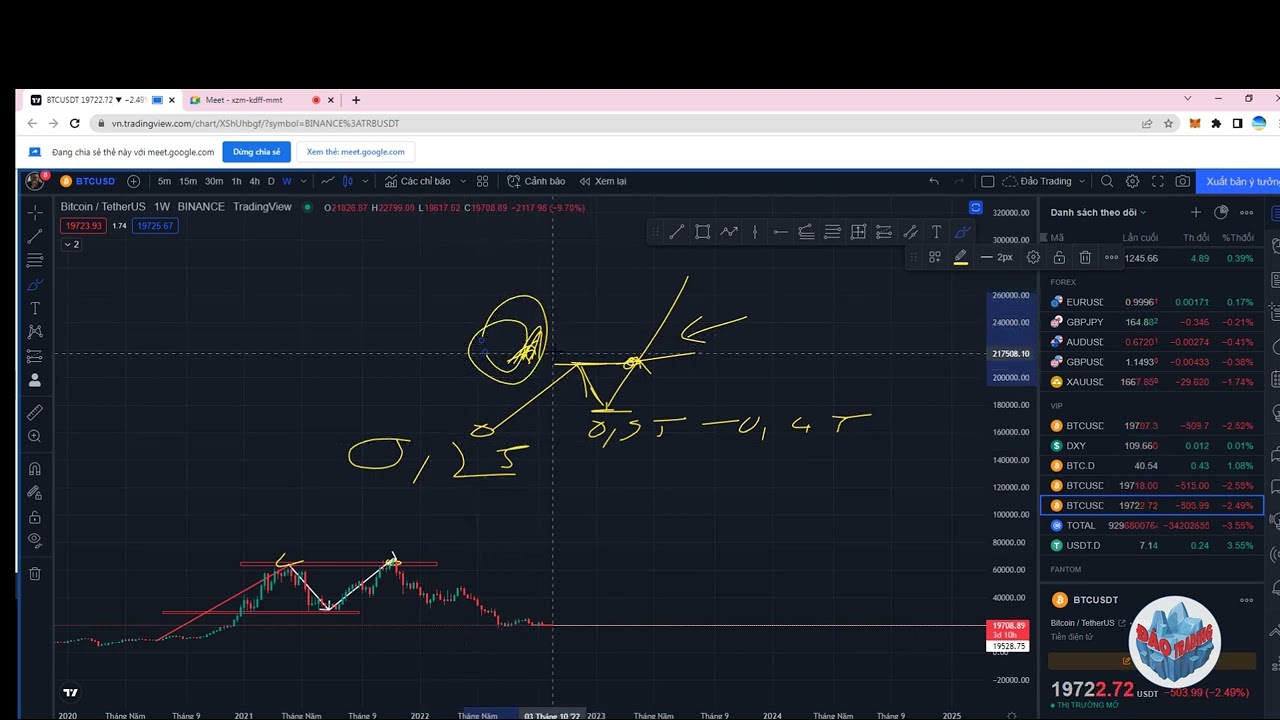Expand chart type chevron beside the candles icon
The height and width of the screenshot is (720, 1280).
click(x=365, y=181)
